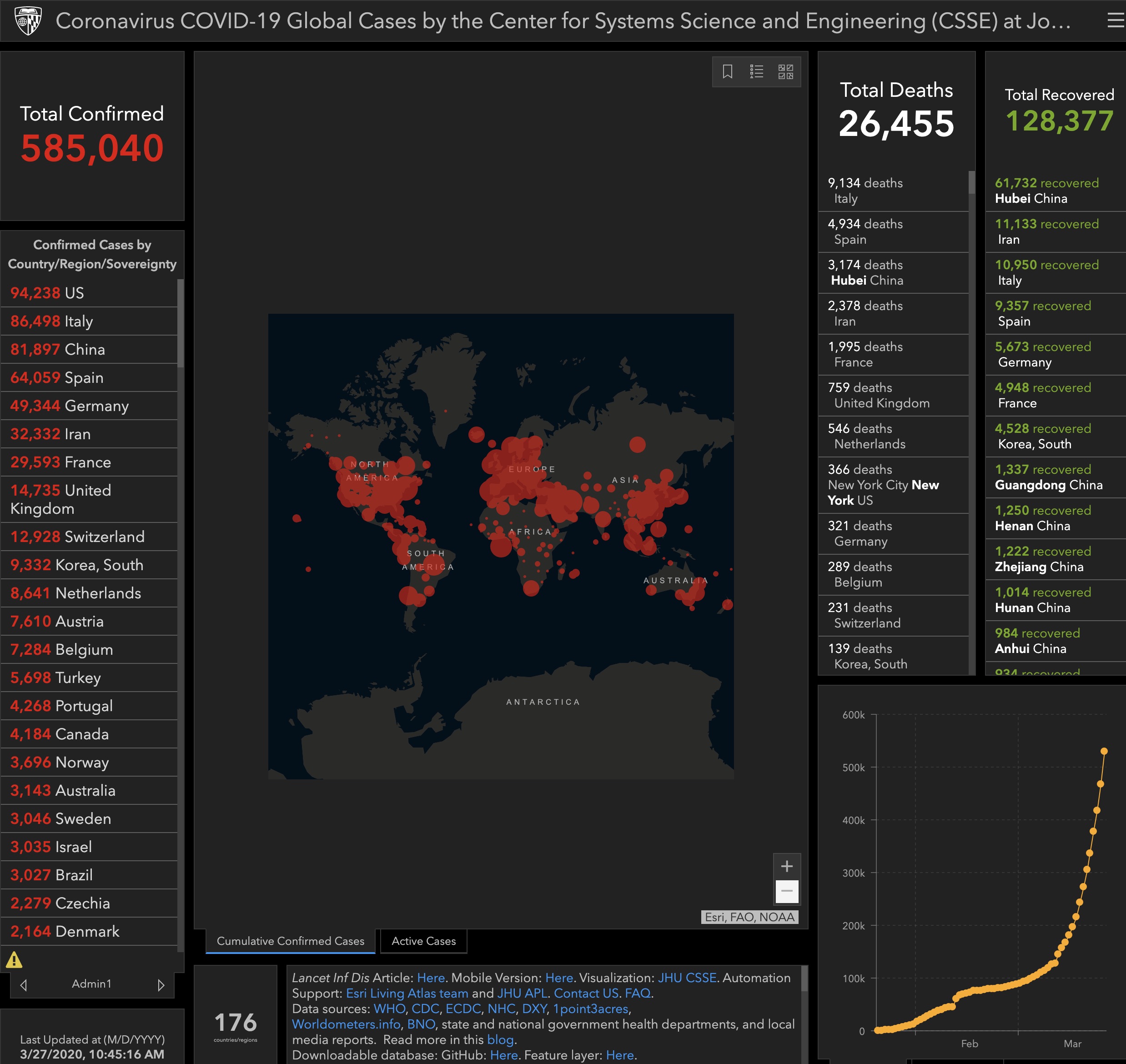The image size is (1126, 1064).
Task: Open the NHC data source link
Action: [502, 1009]
